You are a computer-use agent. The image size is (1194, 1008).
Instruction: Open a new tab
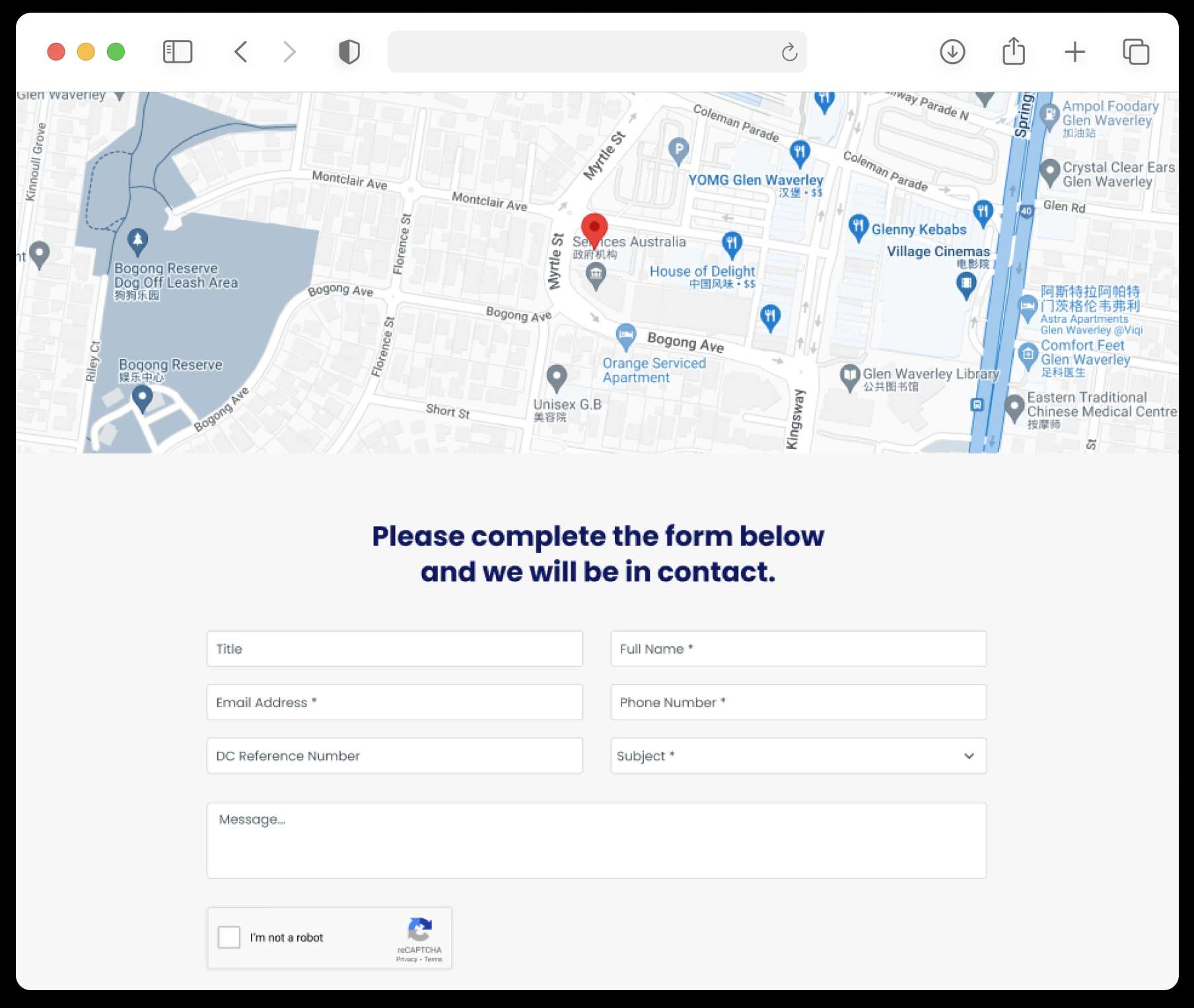click(1075, 51)
